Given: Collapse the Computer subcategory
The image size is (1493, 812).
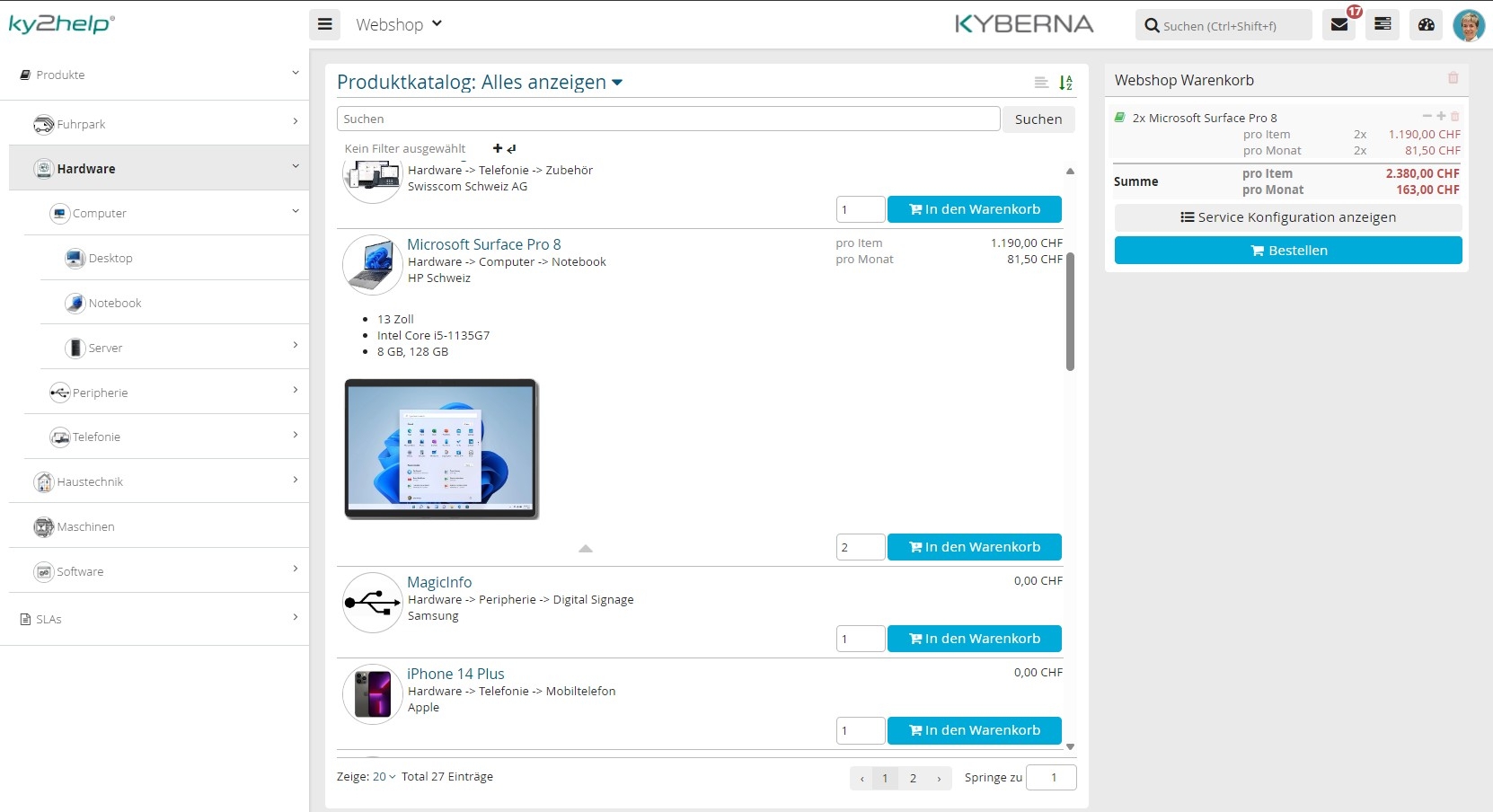Looking at the screenshot, I should click(x=296, y=211).
